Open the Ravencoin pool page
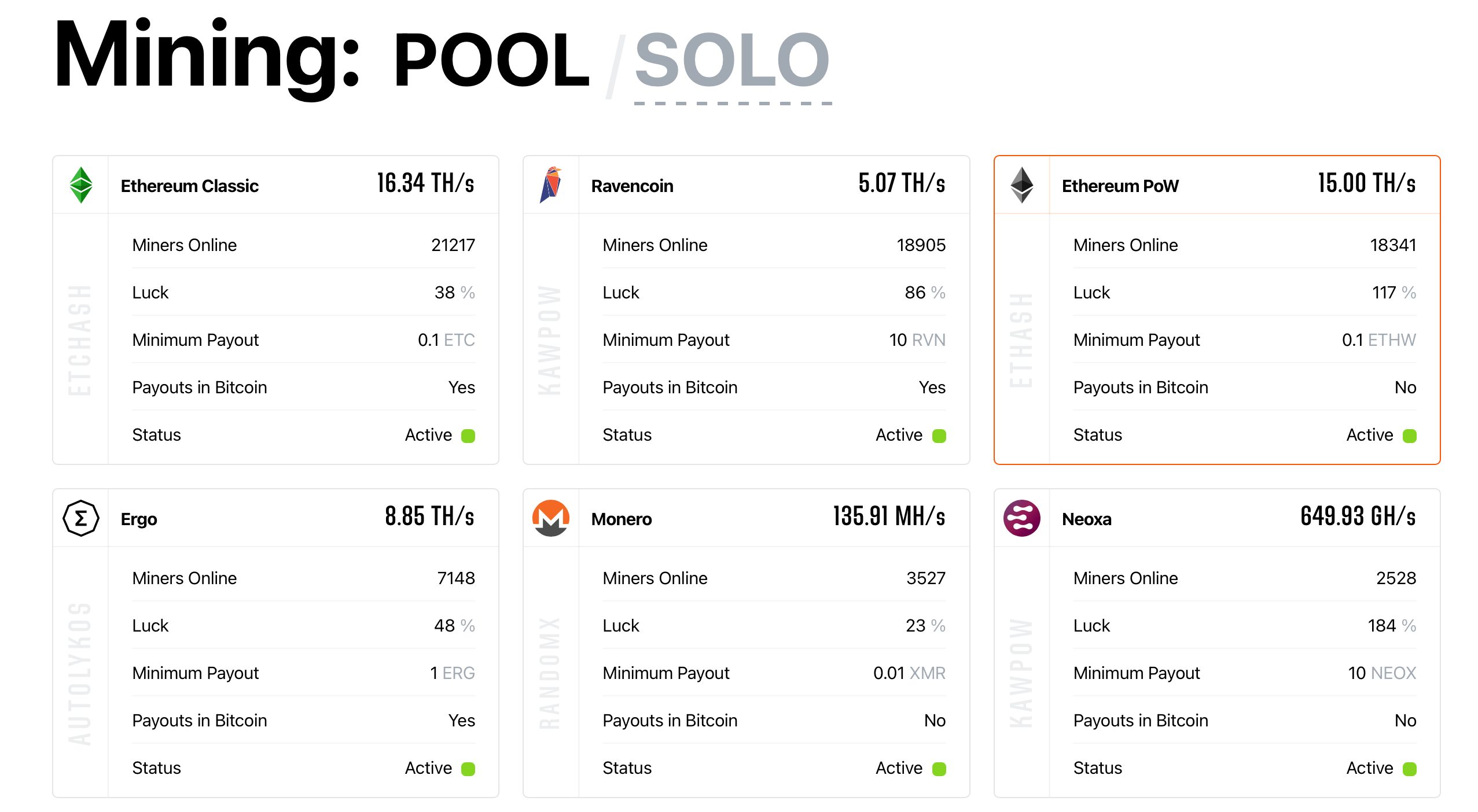 (x=632, y=186)
